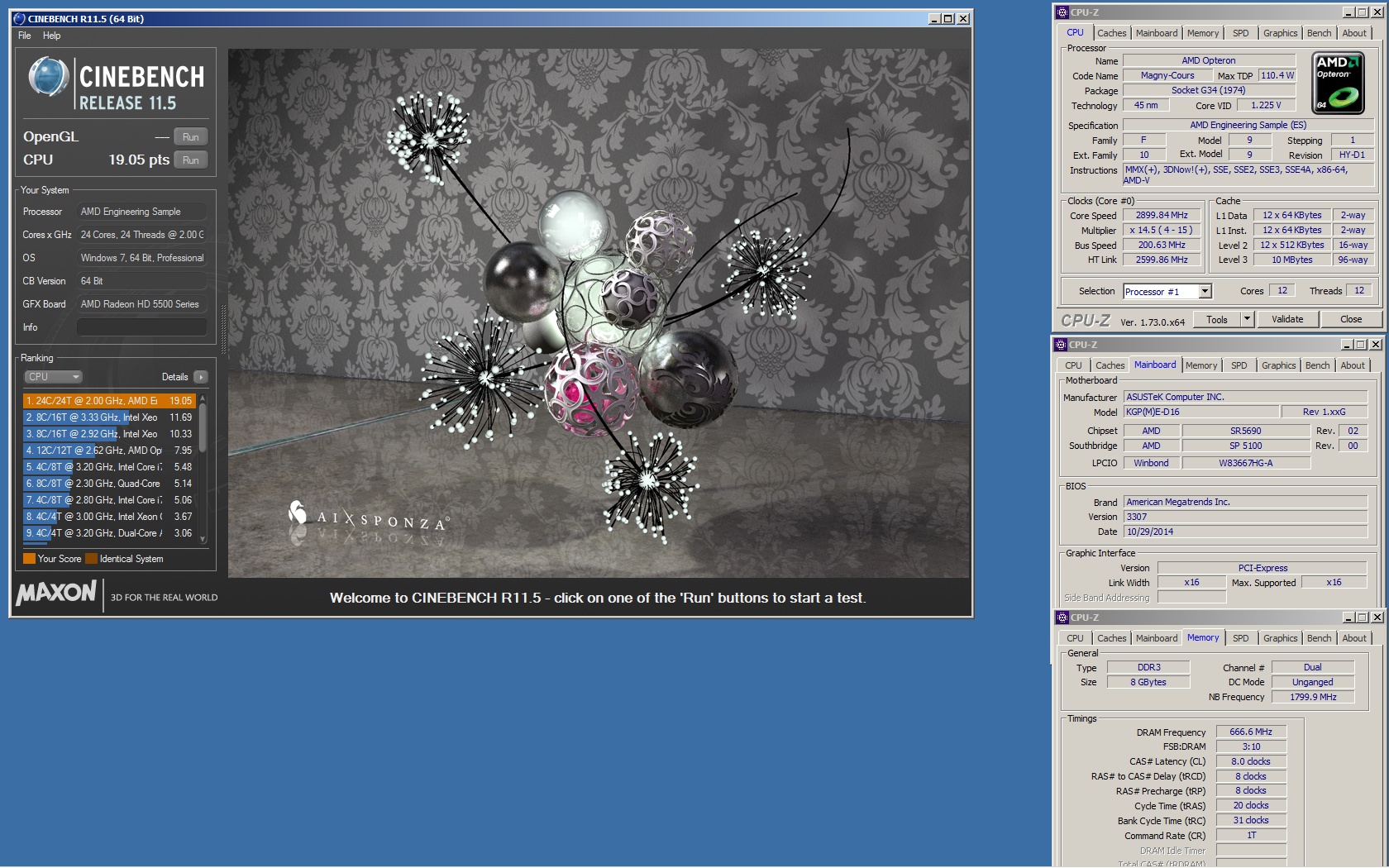
Task: Open Bench tab in bottom CPU-Z window
Action: [1319, 638]
